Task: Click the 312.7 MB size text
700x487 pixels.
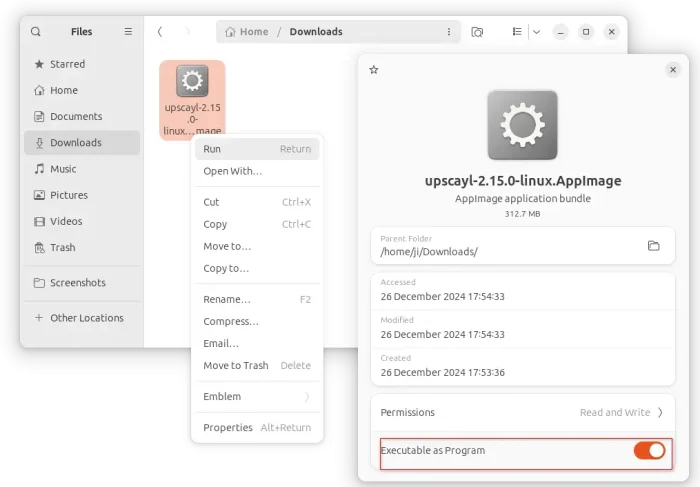Action: [522, 214]
